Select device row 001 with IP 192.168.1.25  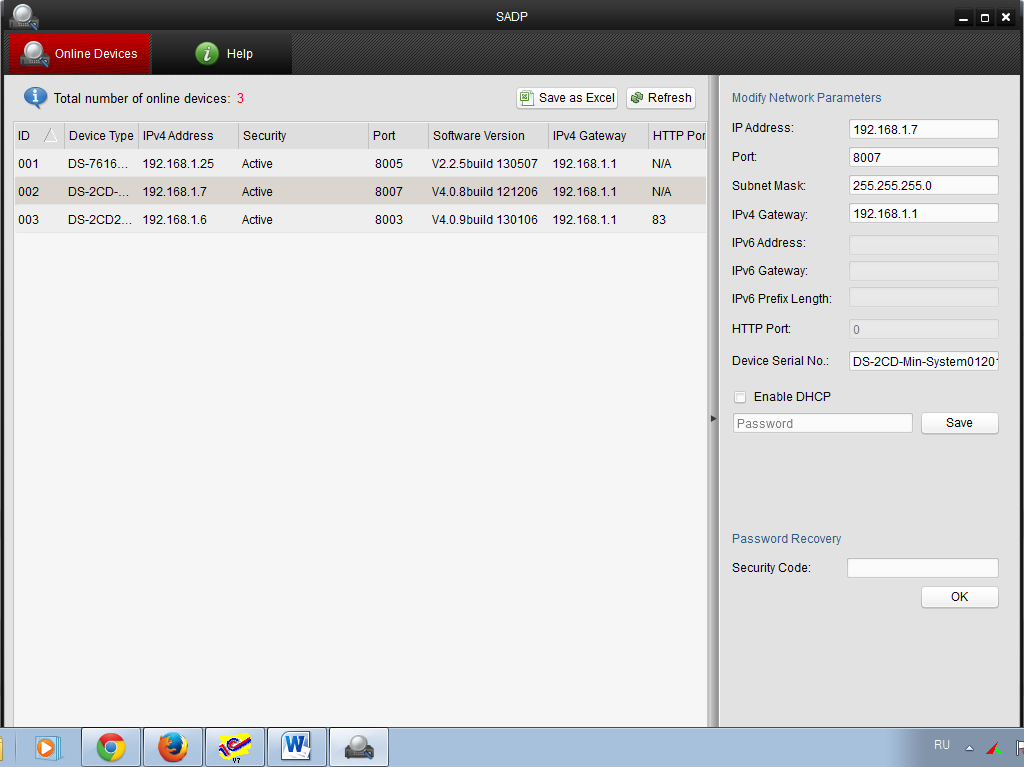pos(360,163)
